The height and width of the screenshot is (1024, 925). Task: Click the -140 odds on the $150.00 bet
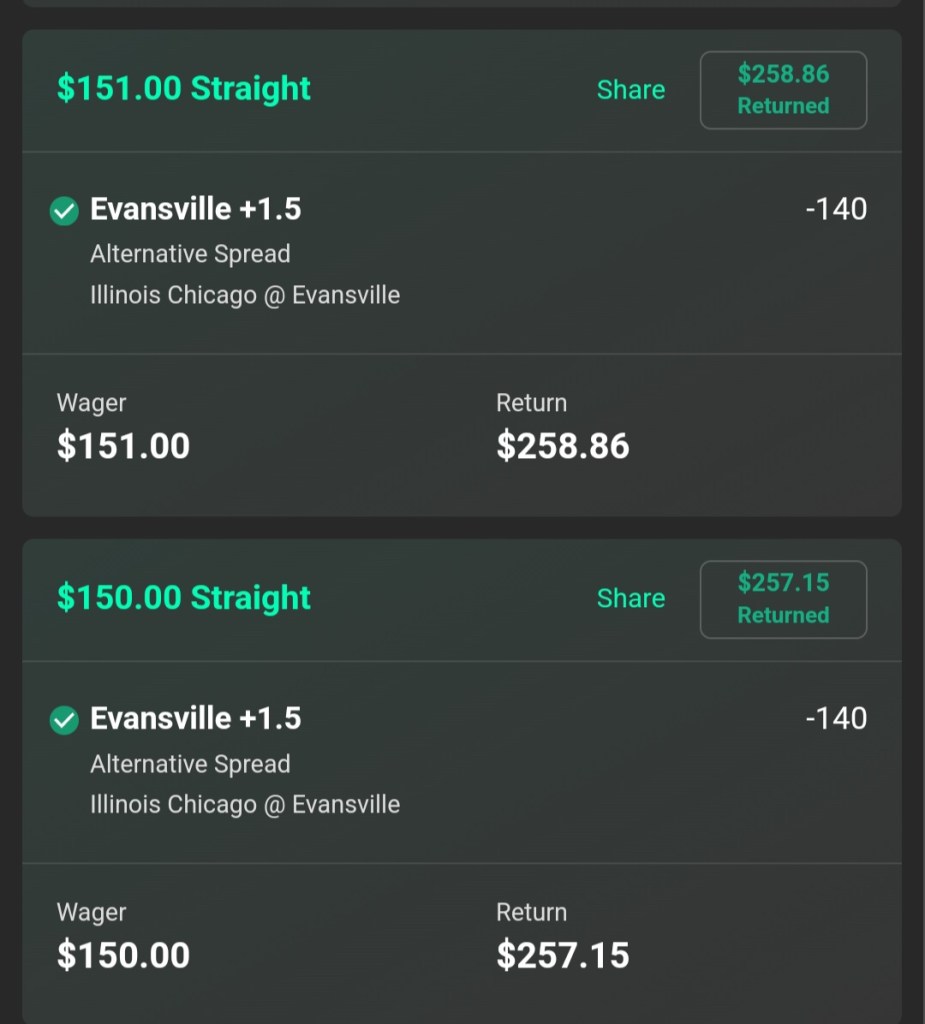836,718
